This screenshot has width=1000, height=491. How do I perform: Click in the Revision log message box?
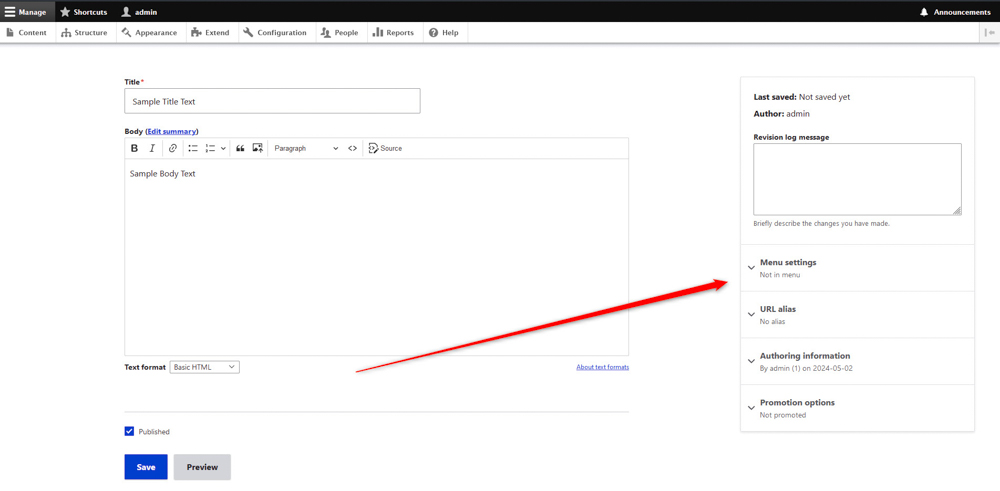(x=857, y=179)
